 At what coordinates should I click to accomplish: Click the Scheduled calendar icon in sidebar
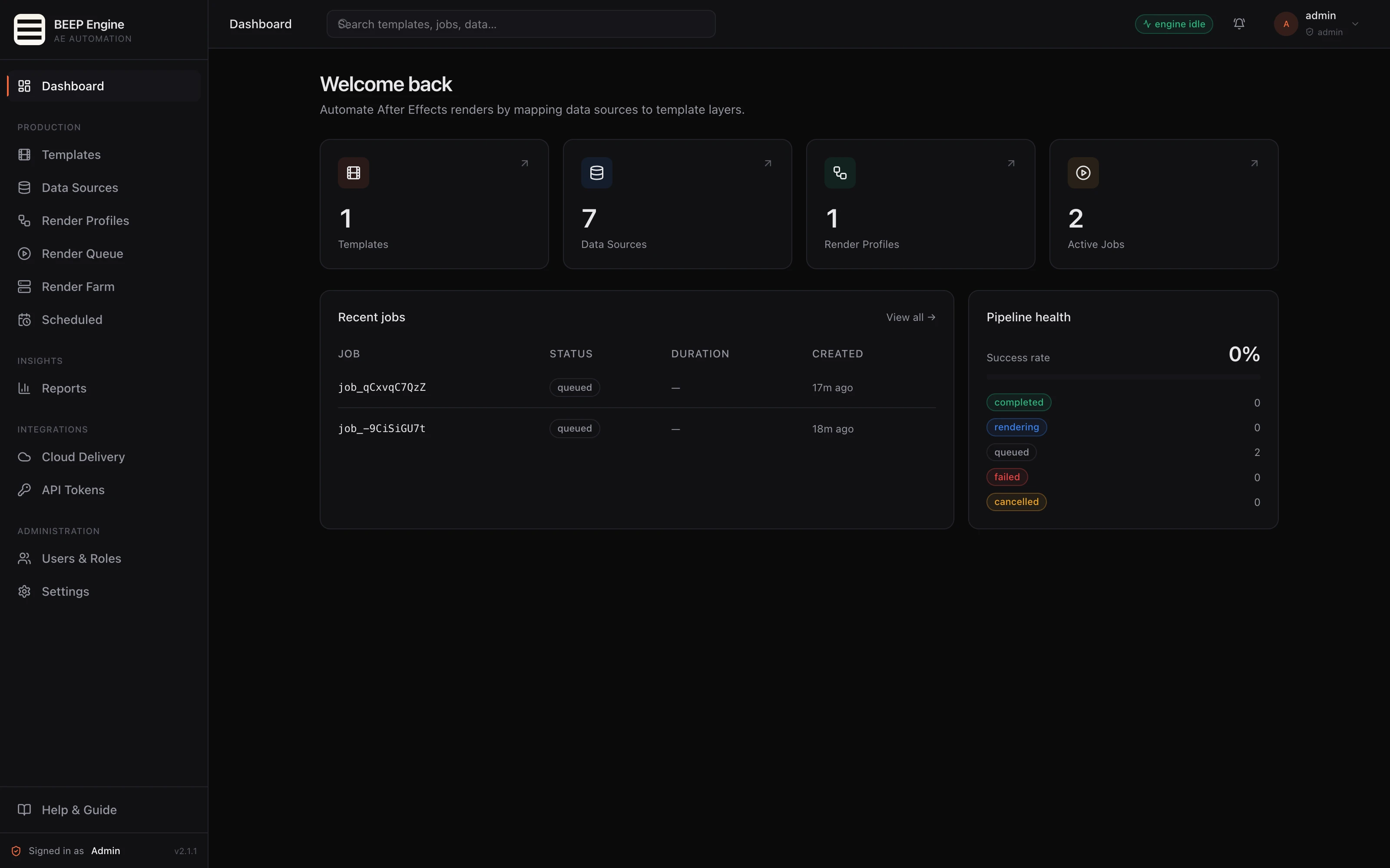[24, 320]
